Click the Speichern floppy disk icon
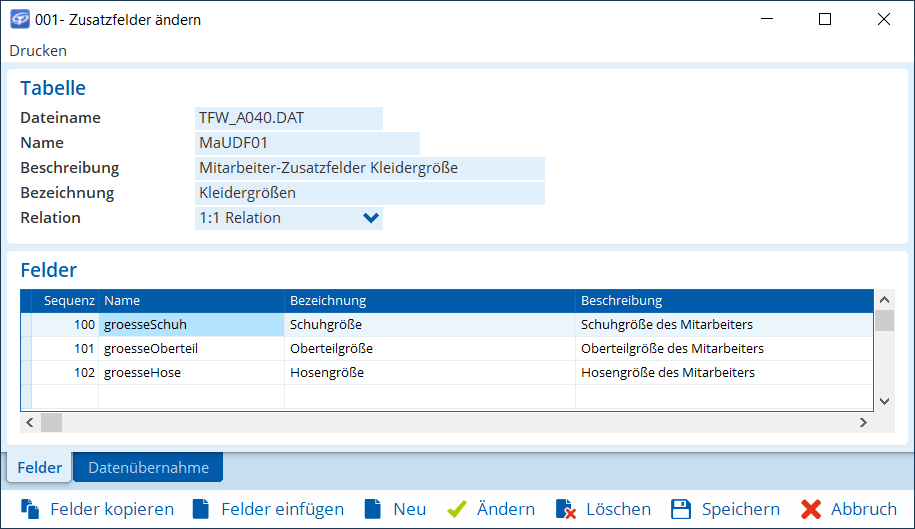 tap(681, 509)
